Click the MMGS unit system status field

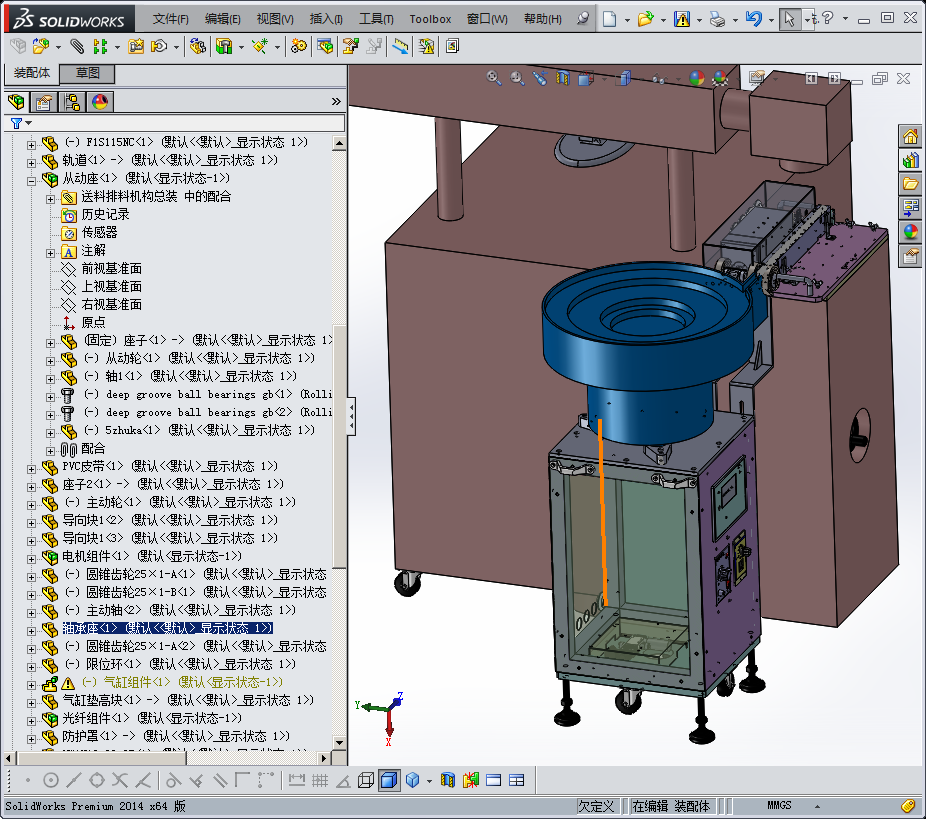click(778, 805)
